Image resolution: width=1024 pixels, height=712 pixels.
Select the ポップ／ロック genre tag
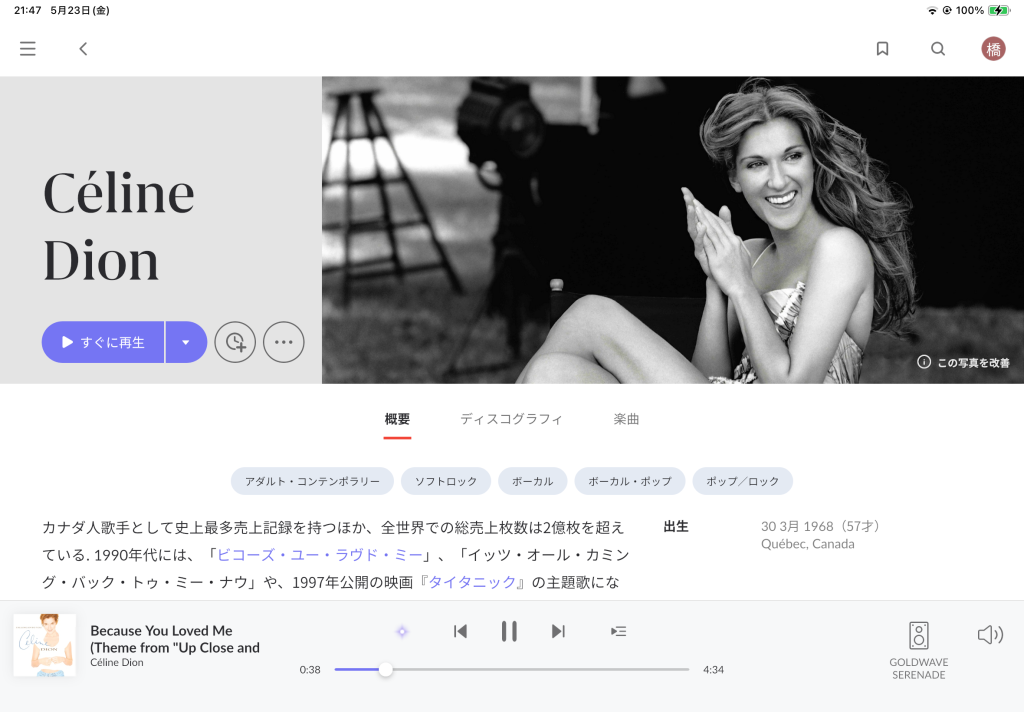743,481
